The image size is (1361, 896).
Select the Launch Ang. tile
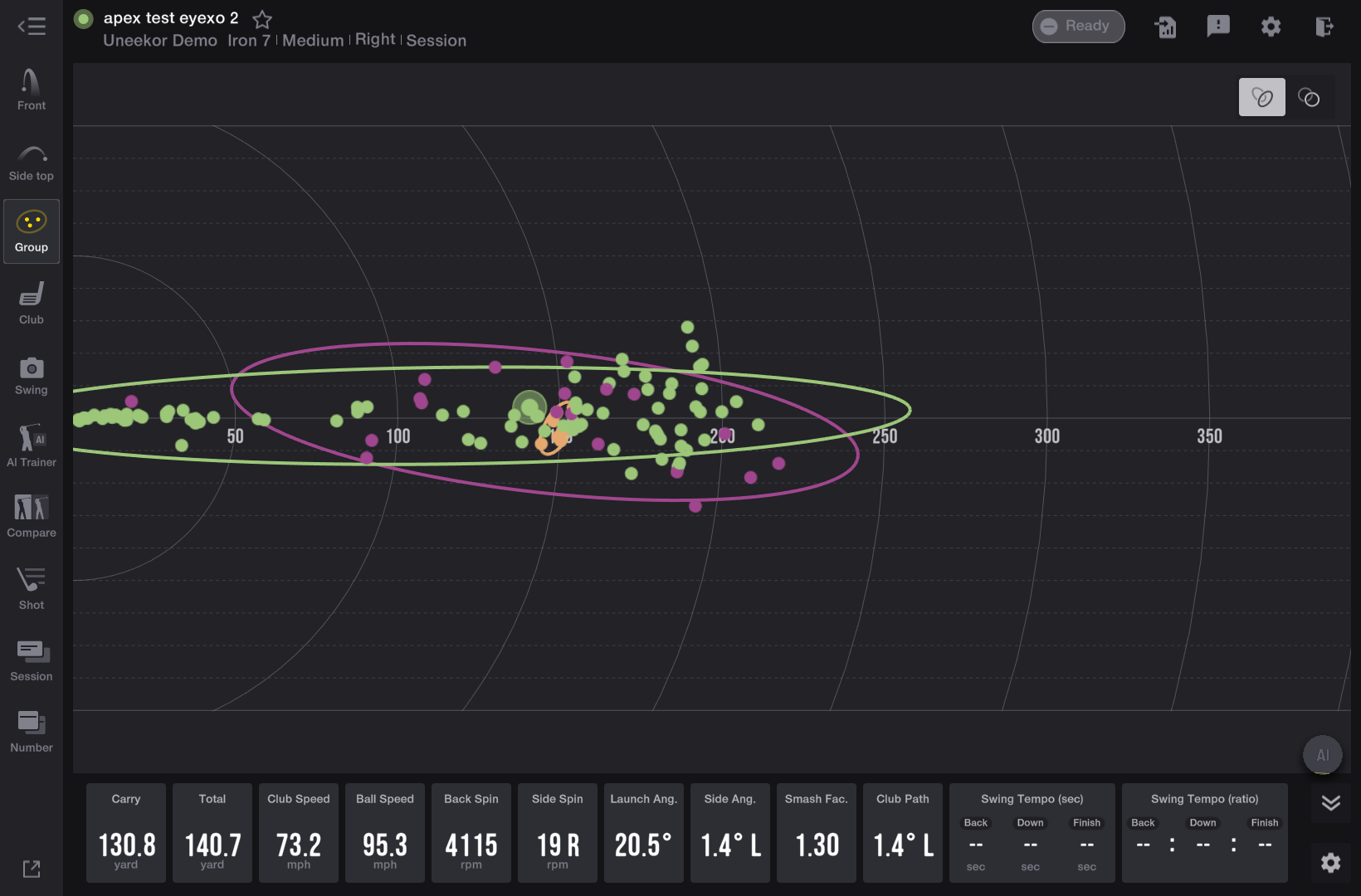644,832
